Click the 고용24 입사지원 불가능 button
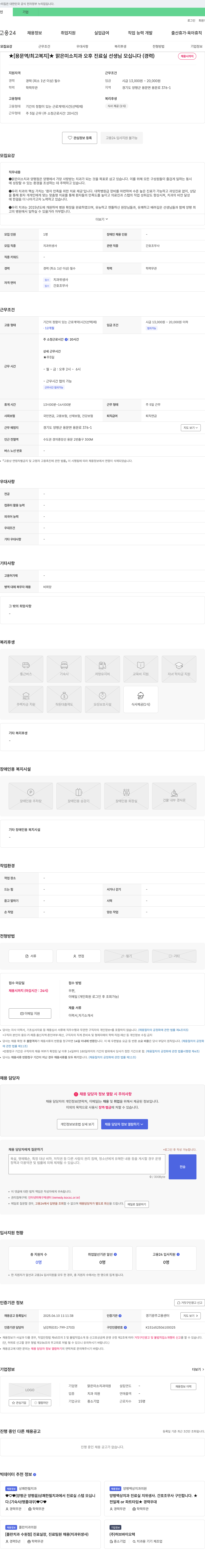This screenshot has width=205, height=1568. coord(122,138)
